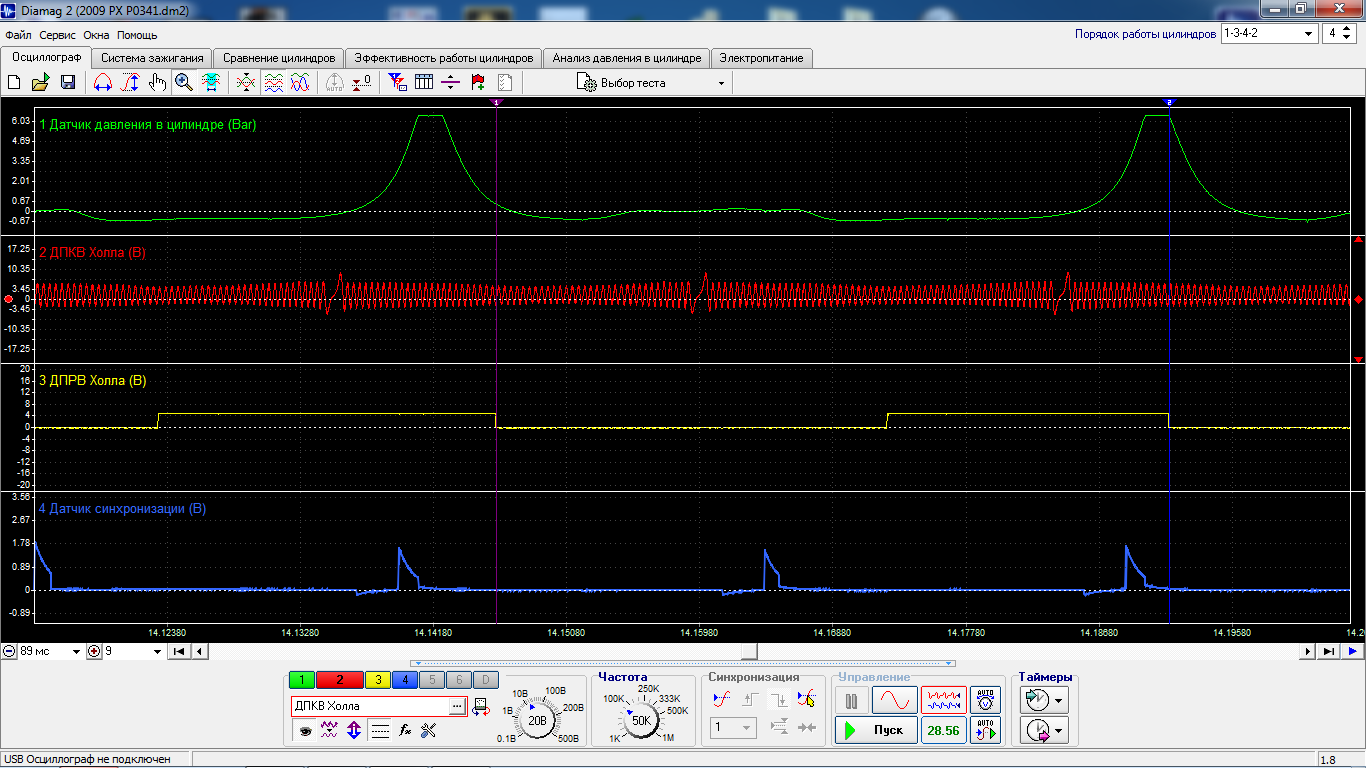Open the filter flag icon
1366x768 pixels.
[x=397, y=83]
